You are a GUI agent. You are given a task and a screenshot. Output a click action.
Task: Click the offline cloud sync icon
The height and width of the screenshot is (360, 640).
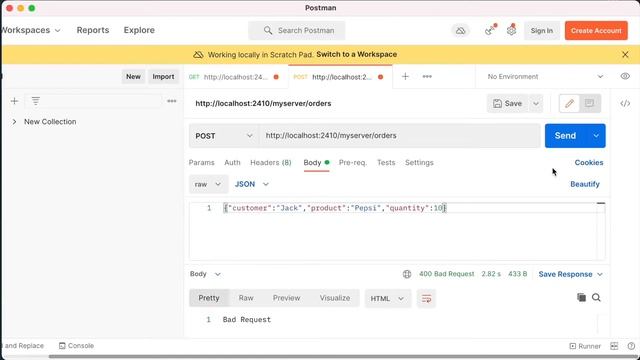point(460,31)
